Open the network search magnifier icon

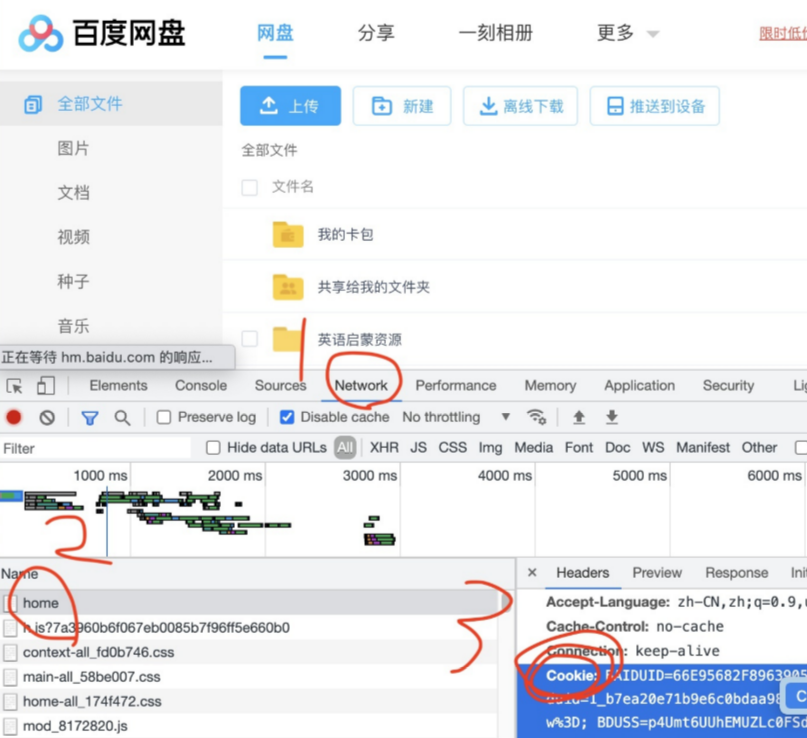pyautogui.click(x=122, y=417)
